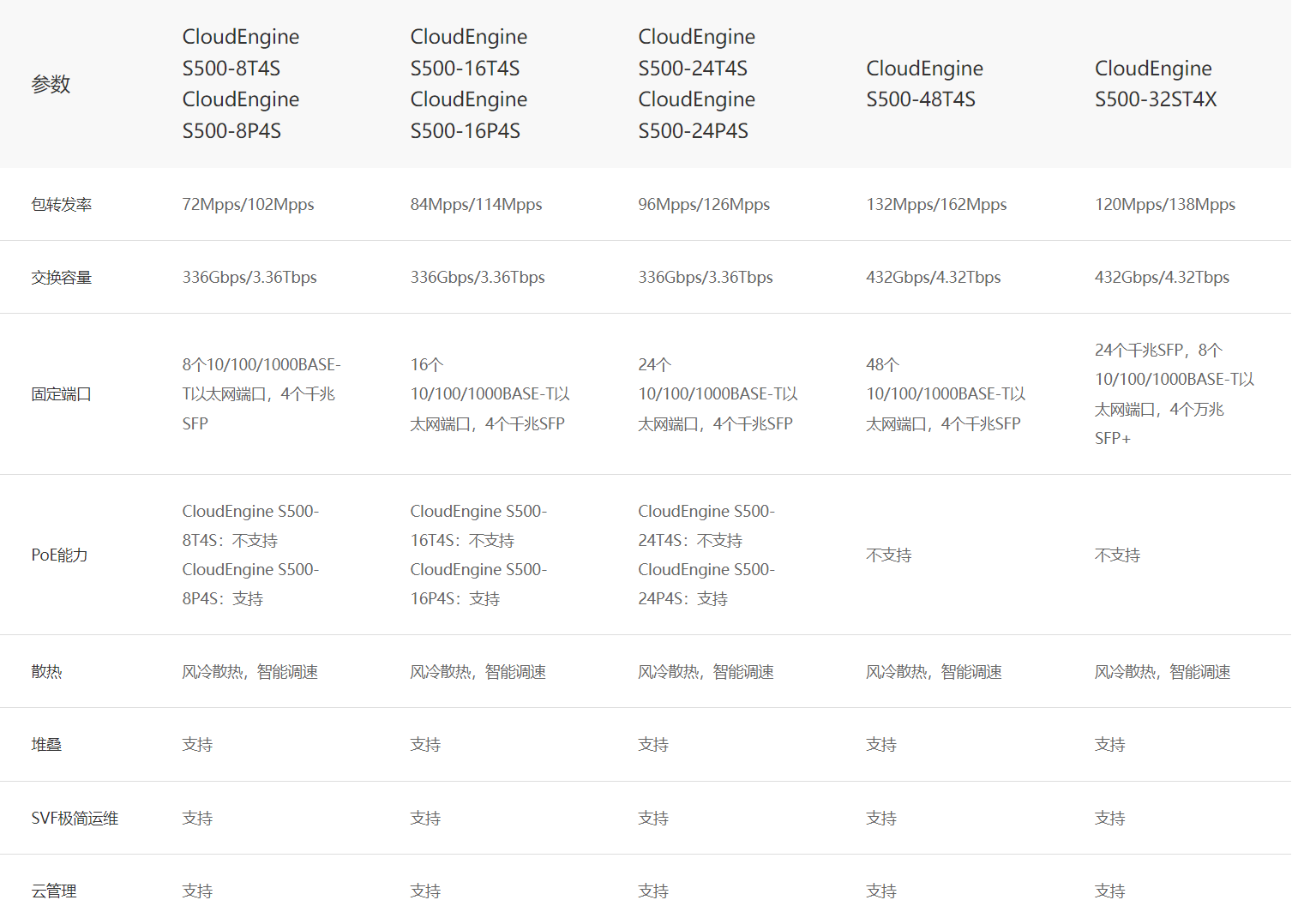Select the SVF极简运维 row label

75,819
